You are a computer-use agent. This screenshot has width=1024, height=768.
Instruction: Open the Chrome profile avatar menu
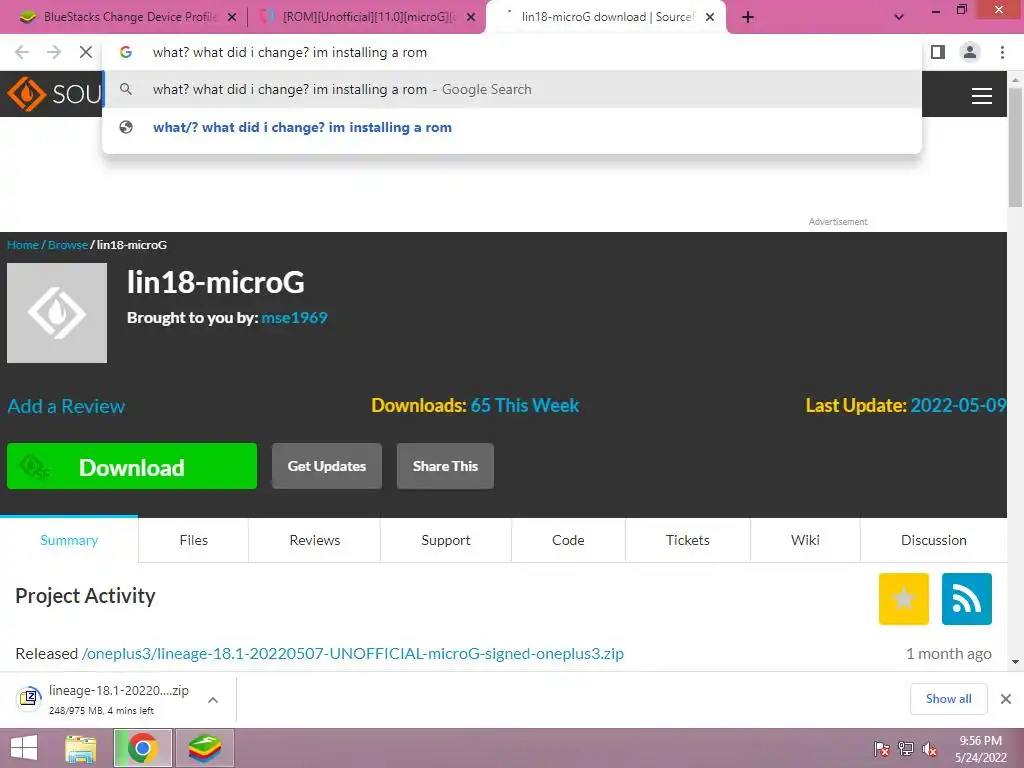[x=970, y=52]
